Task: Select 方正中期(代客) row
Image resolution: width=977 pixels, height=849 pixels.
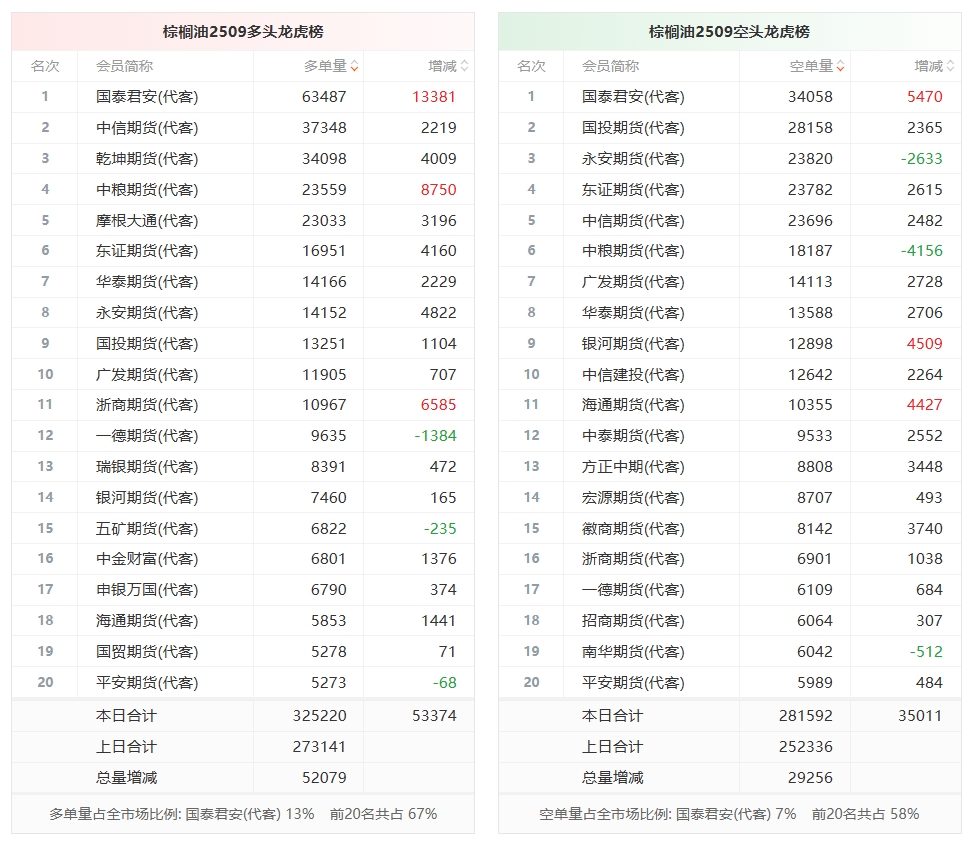Action: point(730,467)
